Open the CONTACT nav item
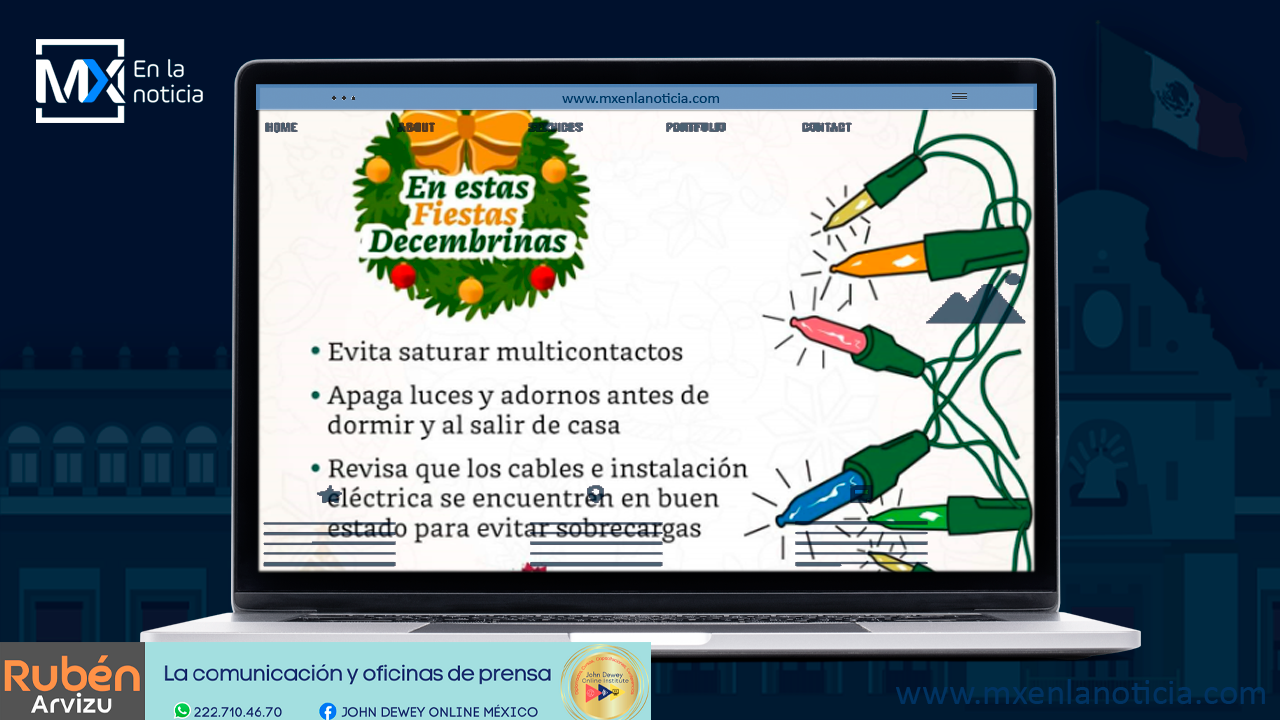 tap(827, 127)
